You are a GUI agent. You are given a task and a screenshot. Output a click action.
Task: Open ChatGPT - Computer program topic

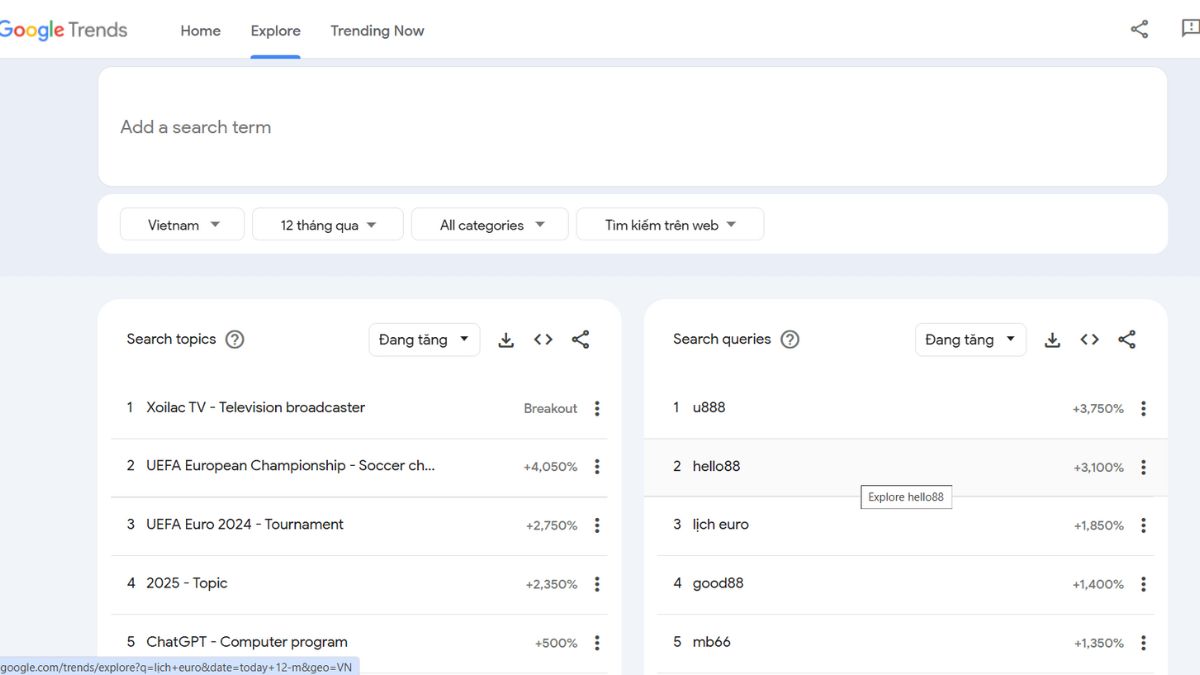pyautogui.click(x=247, y=642)
